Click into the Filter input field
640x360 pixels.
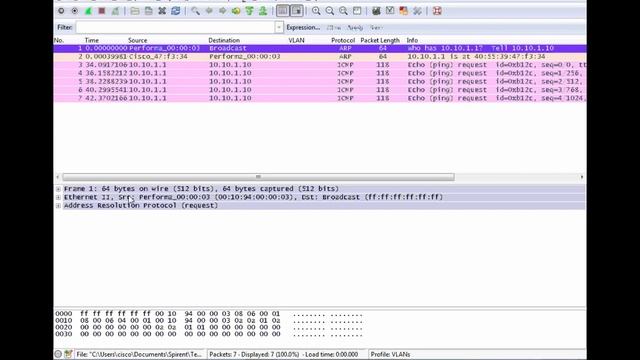pyautogui.click(x=176, y=27)
